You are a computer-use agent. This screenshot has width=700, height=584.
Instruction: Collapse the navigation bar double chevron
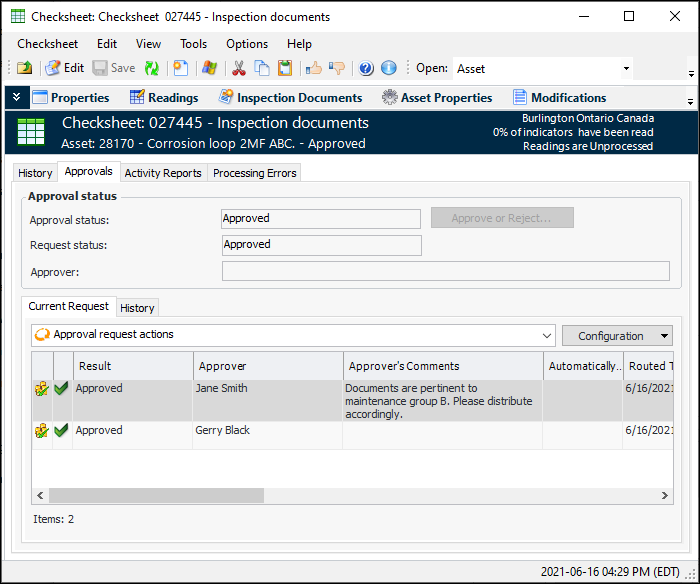pos(16,98)
